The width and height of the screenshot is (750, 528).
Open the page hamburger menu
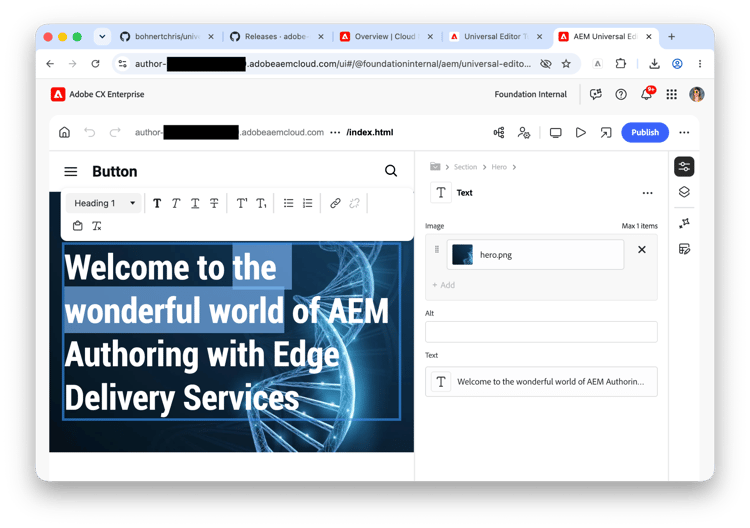[x=71, y=171]
